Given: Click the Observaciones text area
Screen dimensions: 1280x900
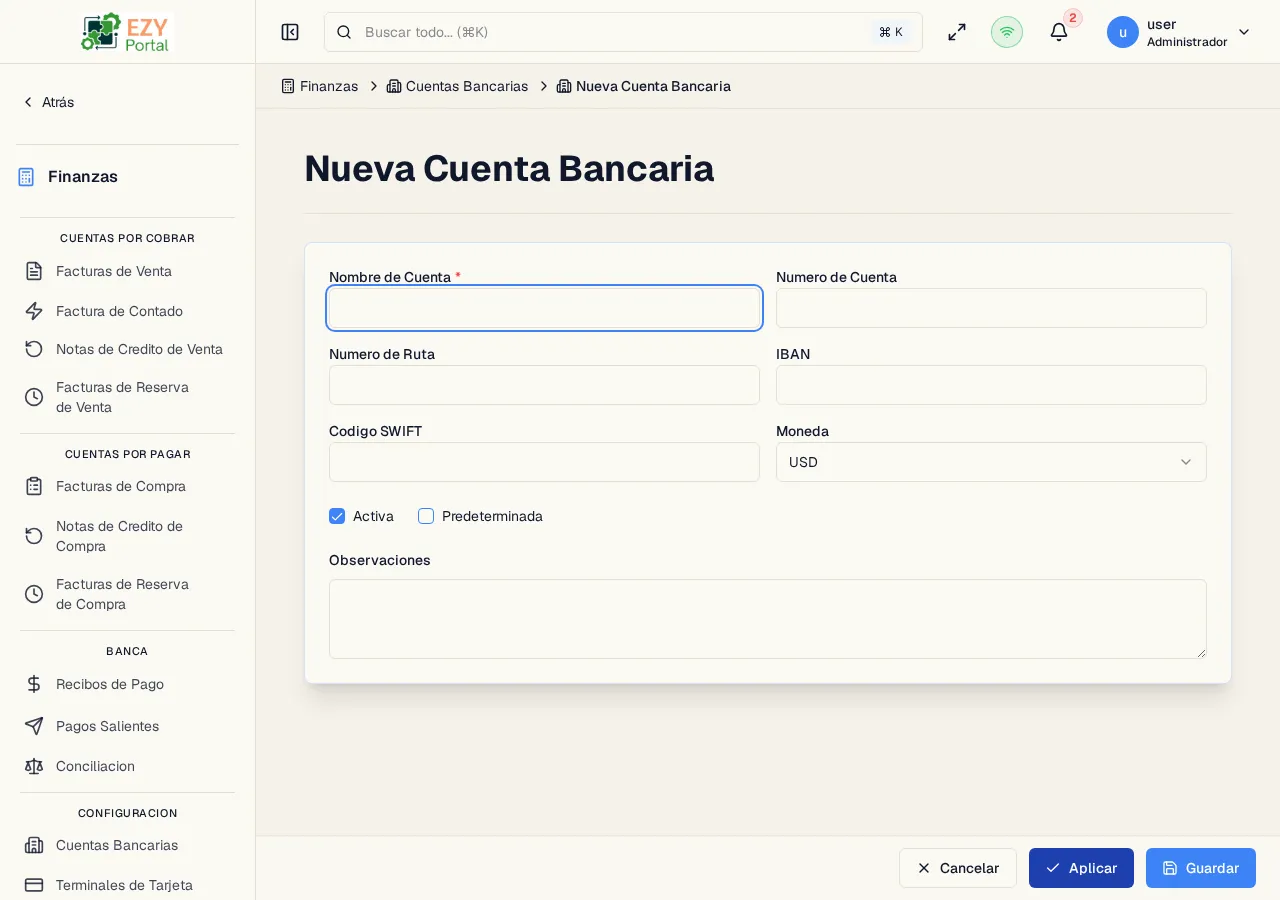Looking at the screenshot, I should 768,619.
